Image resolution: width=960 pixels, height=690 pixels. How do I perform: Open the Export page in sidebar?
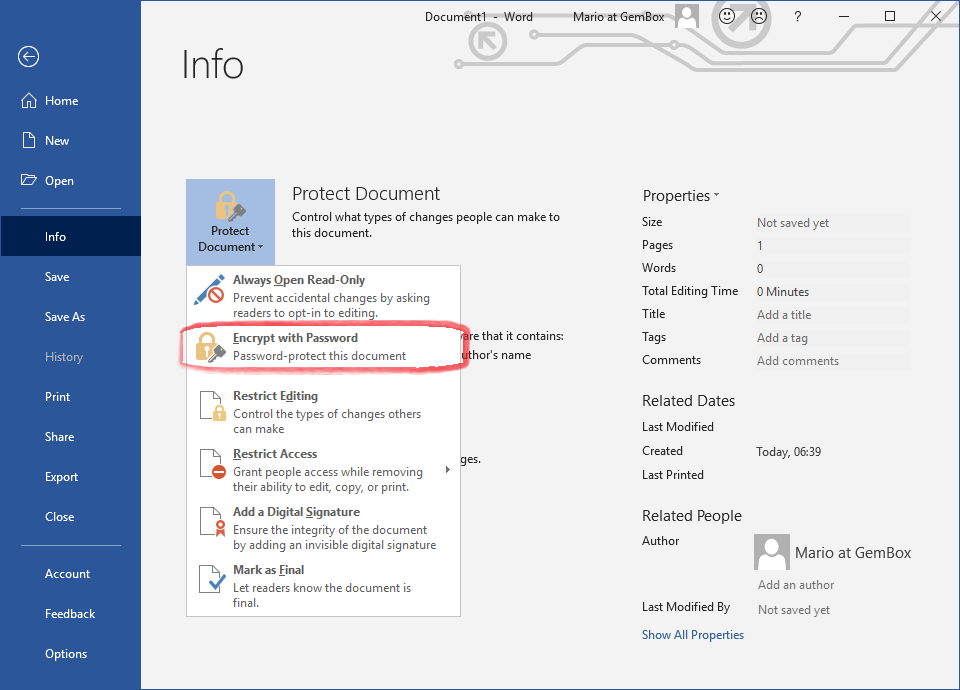click(61, 477)
